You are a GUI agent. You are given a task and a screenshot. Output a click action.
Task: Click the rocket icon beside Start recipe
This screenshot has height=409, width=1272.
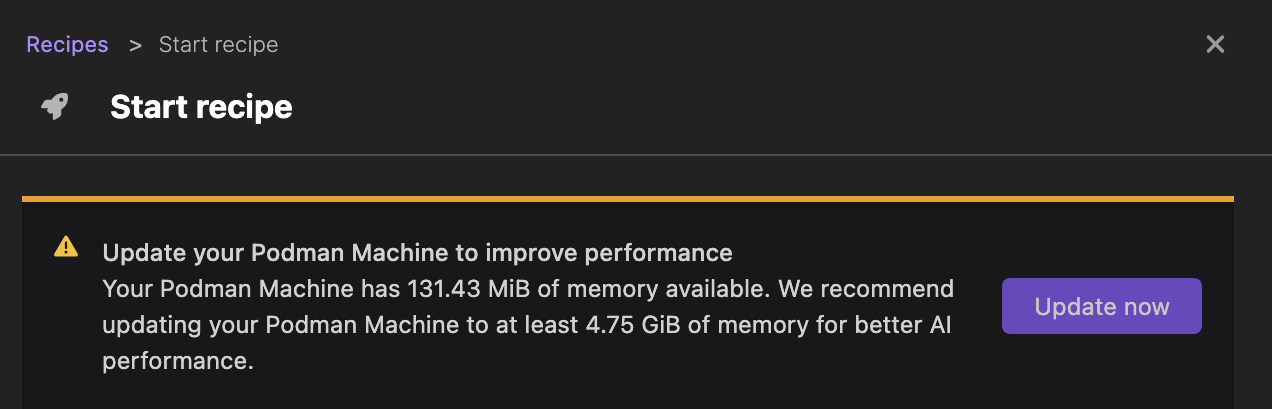[55, 107]
